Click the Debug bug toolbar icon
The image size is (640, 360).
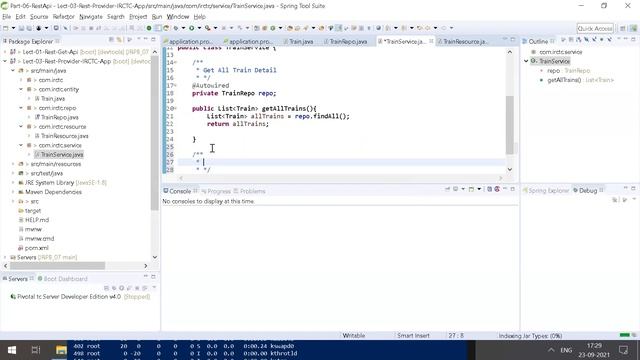point(176,28)
